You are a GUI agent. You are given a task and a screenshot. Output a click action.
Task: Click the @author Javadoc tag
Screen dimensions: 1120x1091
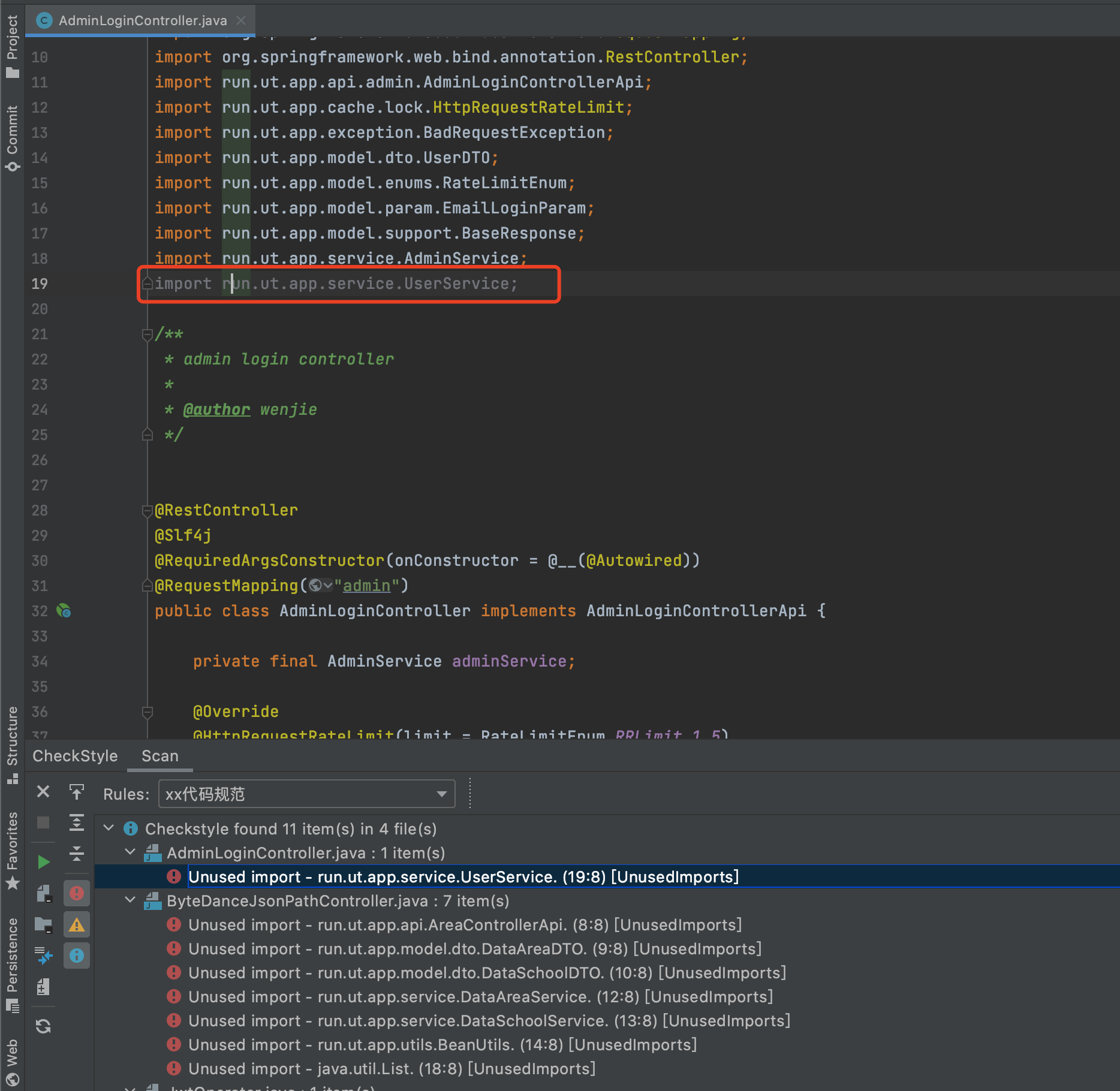coord(216,409)
